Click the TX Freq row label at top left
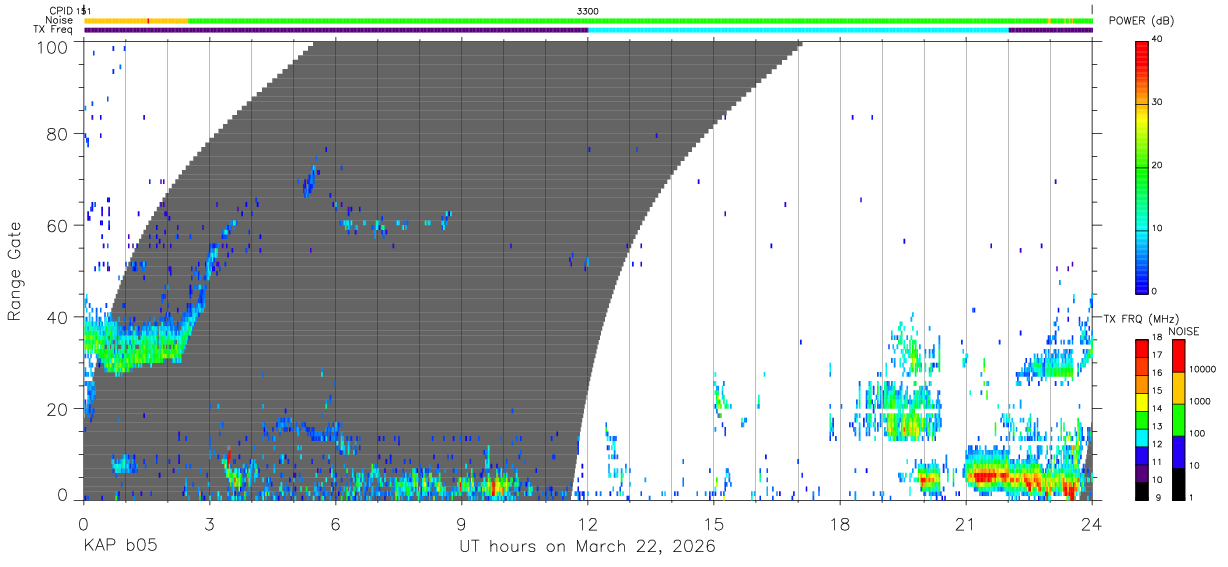This screenshot has width=1228, height=567. coord(53,30)
